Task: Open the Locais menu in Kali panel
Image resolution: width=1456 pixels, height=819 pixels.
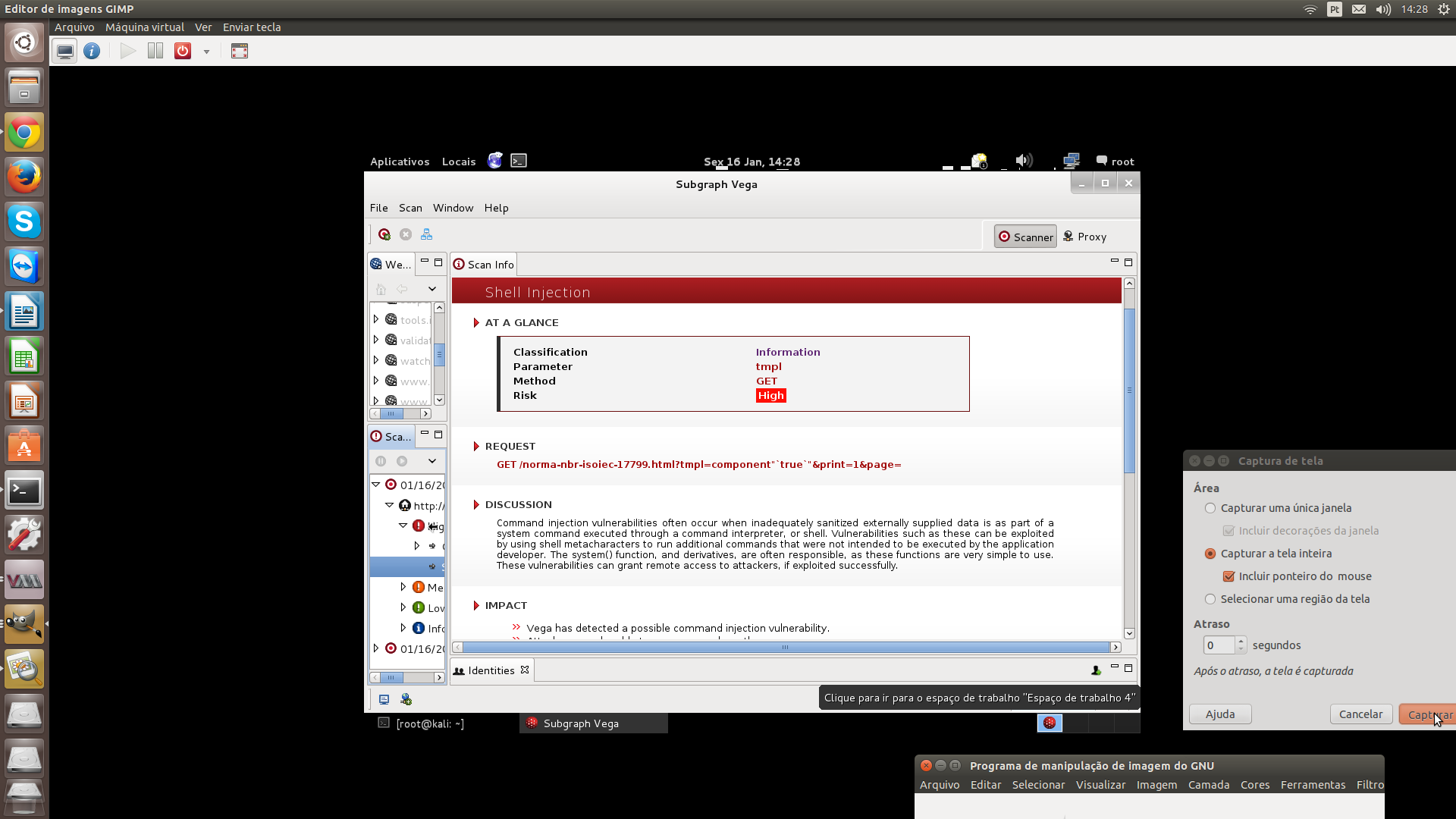Action: (459, 162)
